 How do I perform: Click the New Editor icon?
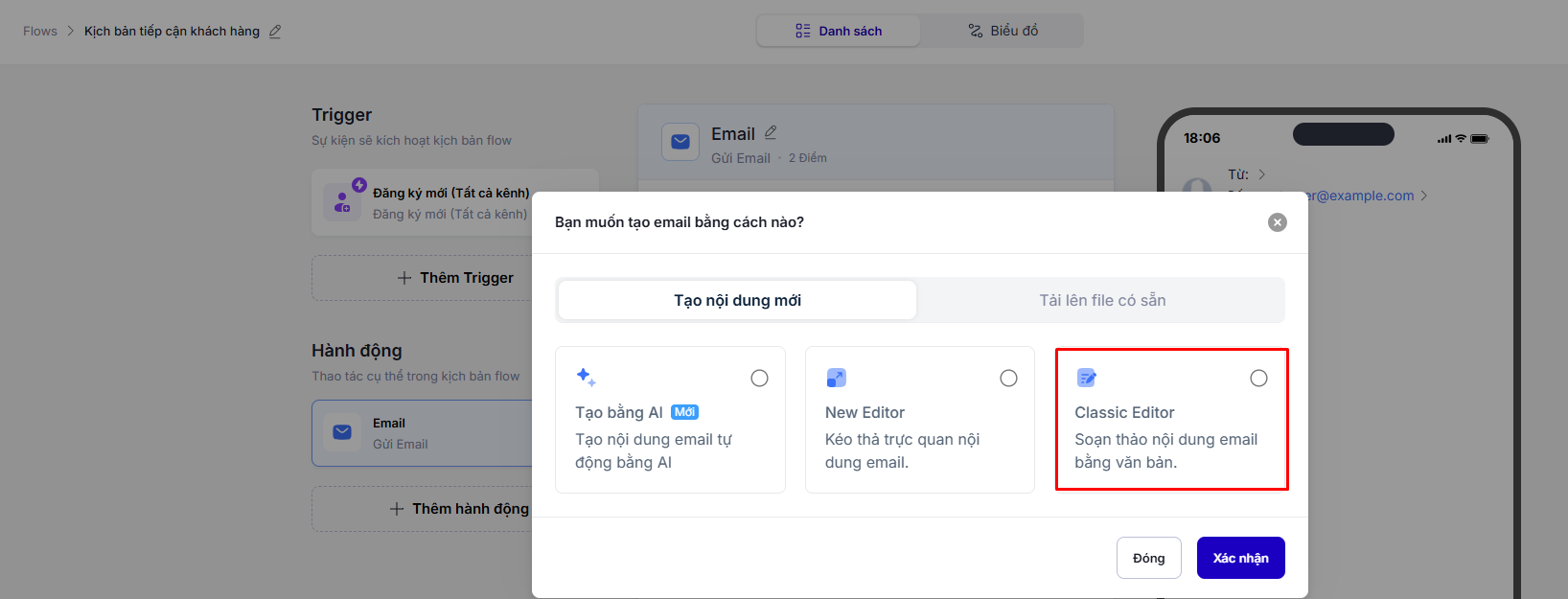(x=836, y=378)
